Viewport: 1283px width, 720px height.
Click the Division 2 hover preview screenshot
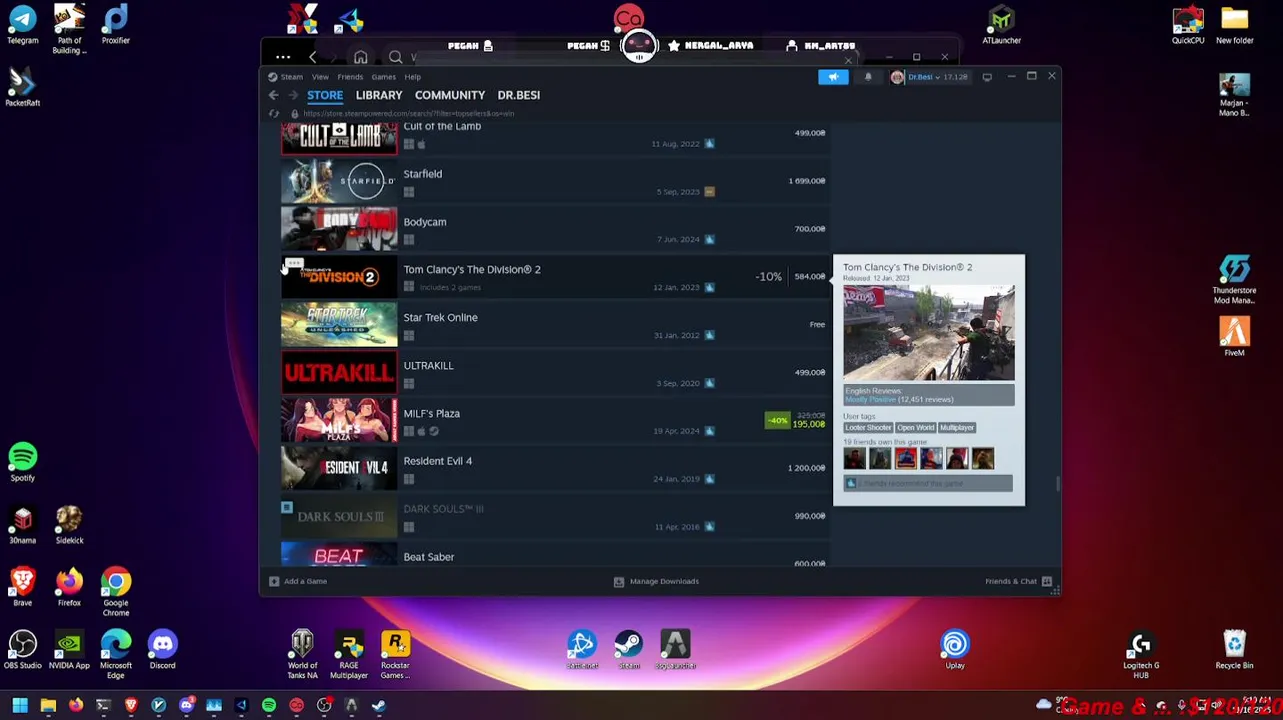coord(928,333)
